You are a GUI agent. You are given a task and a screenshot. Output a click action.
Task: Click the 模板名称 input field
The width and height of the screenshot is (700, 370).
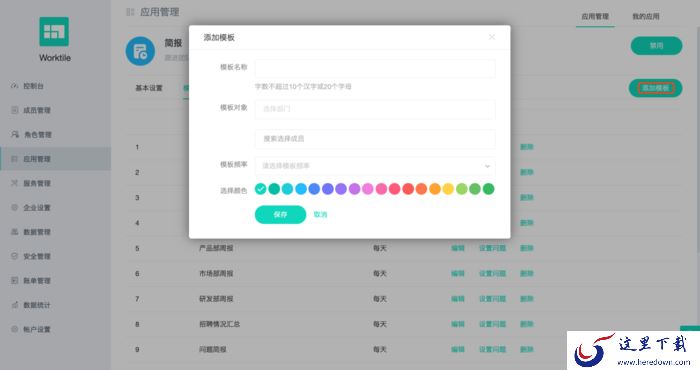coord(375,69)
